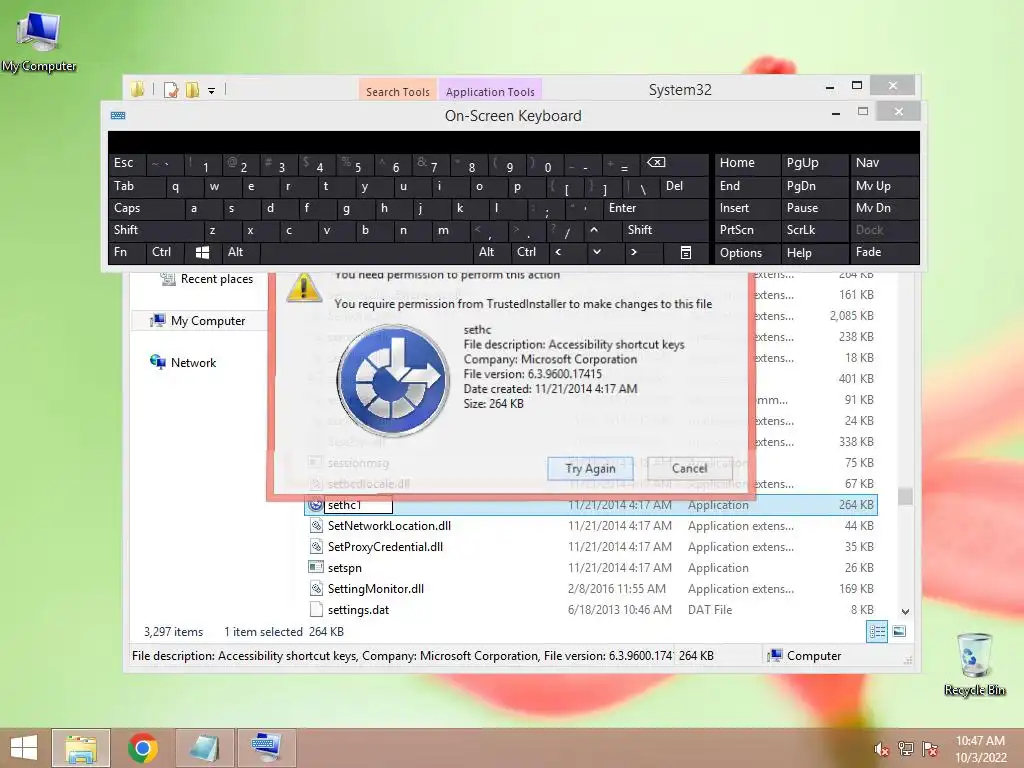Screen dimensions: 1024x768
Task: Toggle the ScrLk key
Action: (x=814, y=230)
